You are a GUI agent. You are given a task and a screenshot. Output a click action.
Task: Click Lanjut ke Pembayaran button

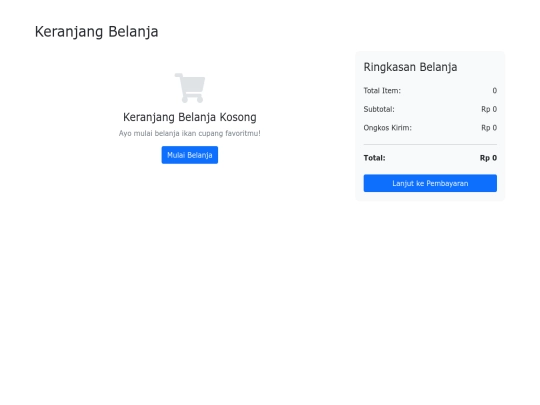[430, 183]
